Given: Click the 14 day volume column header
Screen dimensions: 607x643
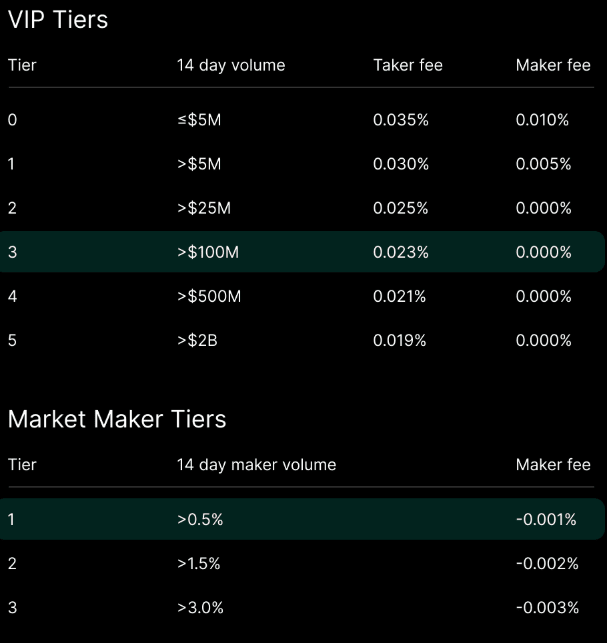Looking at the screenshot, I should pyautogui.click(x=231, y=65).
